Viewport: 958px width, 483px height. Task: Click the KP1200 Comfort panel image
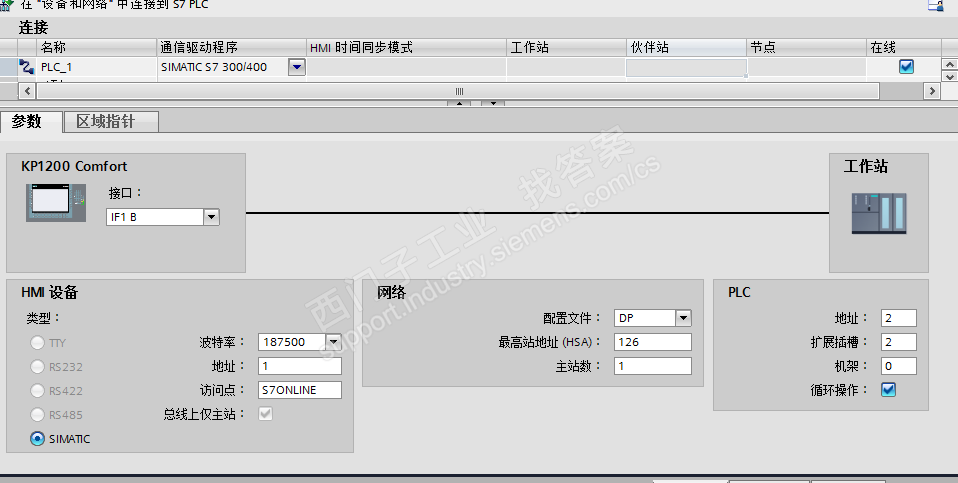(56, 202)
